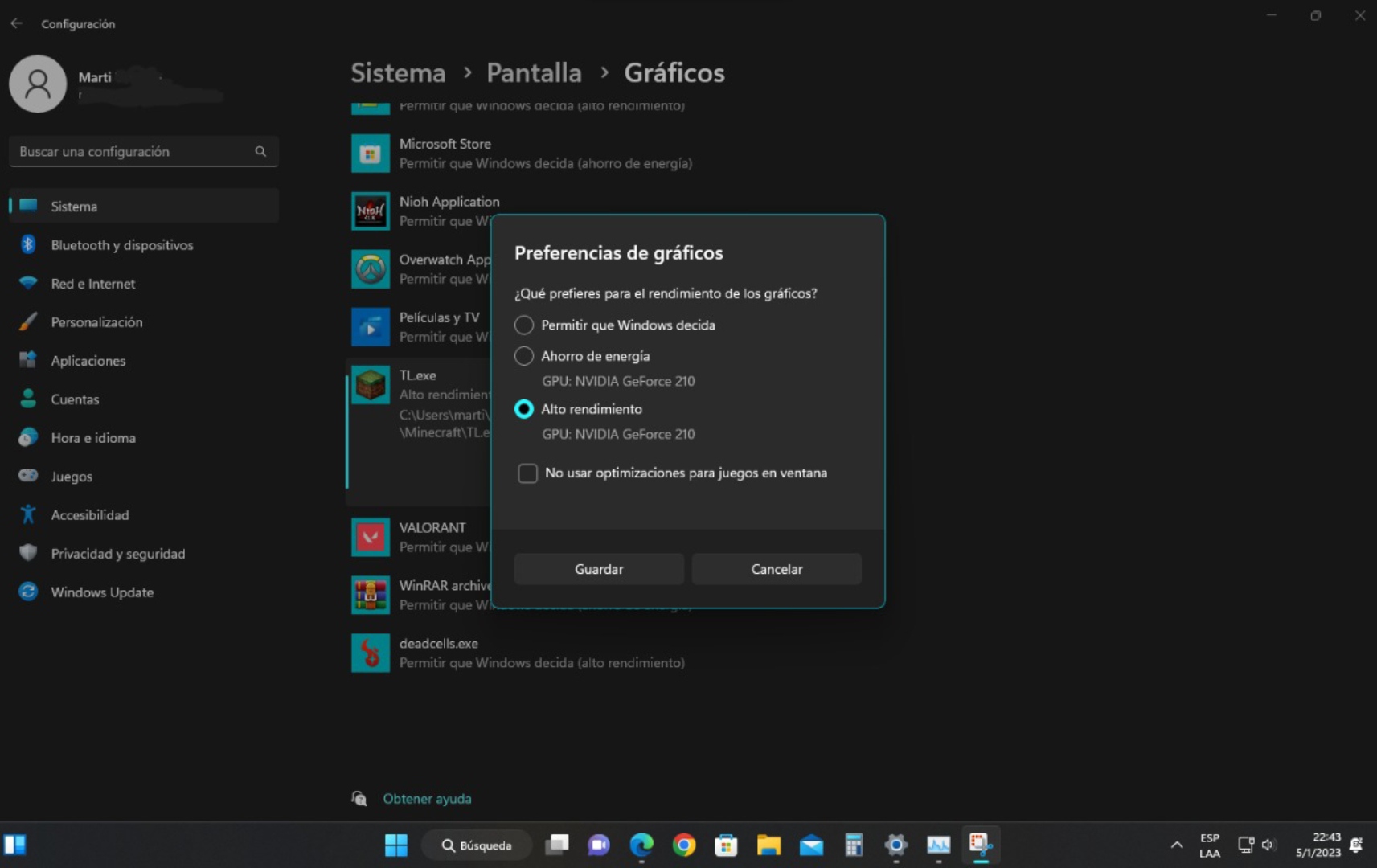Open the 'Obtener ayuda' link

427,799
